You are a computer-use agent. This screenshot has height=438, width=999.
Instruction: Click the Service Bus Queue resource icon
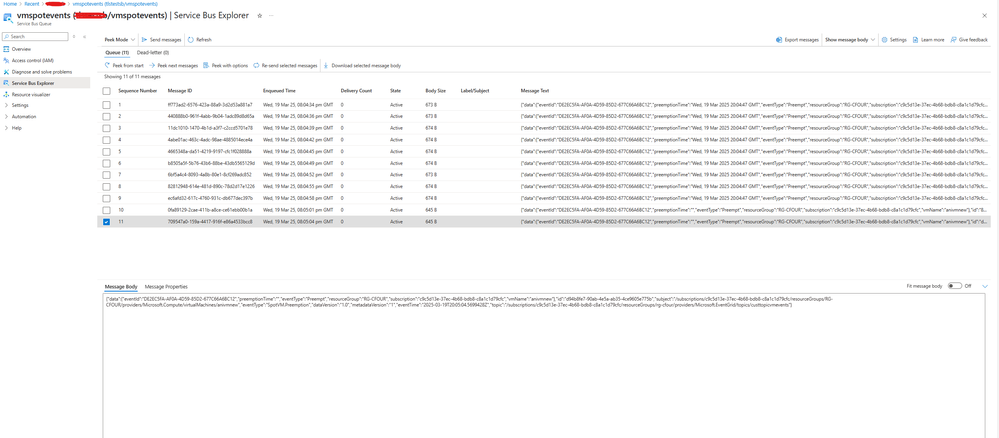coord(8,17)
